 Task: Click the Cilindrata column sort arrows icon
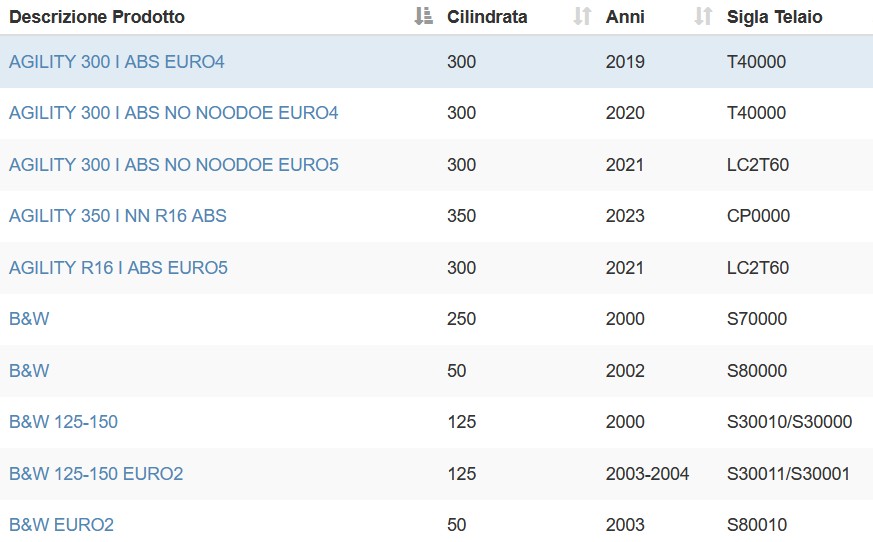pos(582,16)
